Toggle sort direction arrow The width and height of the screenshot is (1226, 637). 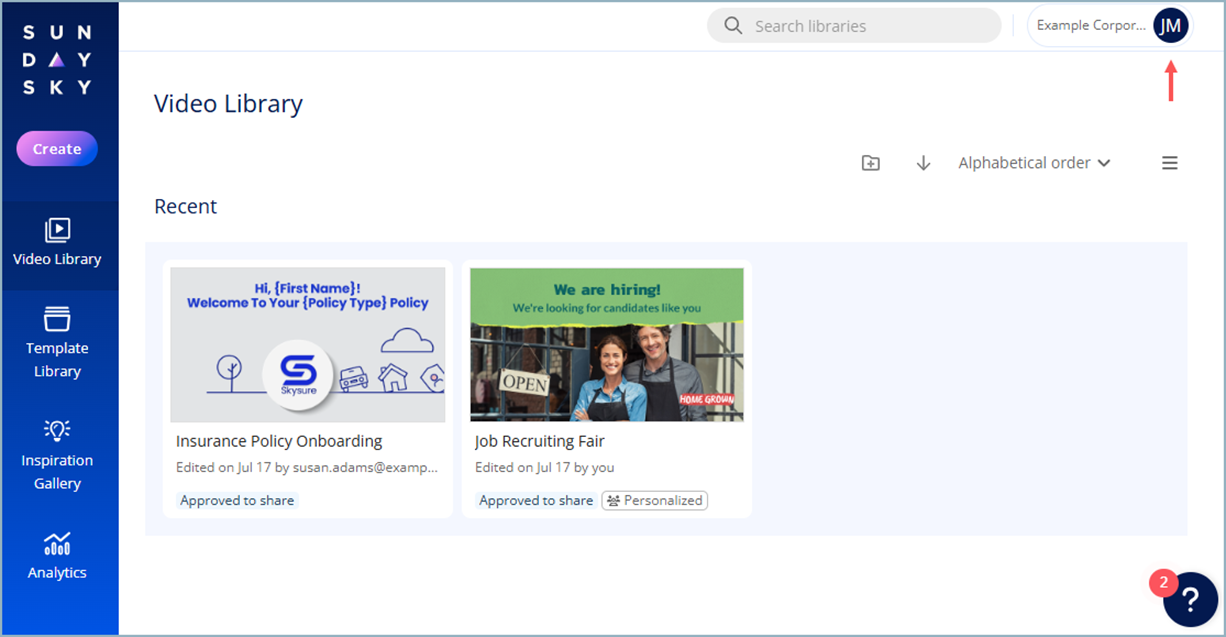(923, 163)
